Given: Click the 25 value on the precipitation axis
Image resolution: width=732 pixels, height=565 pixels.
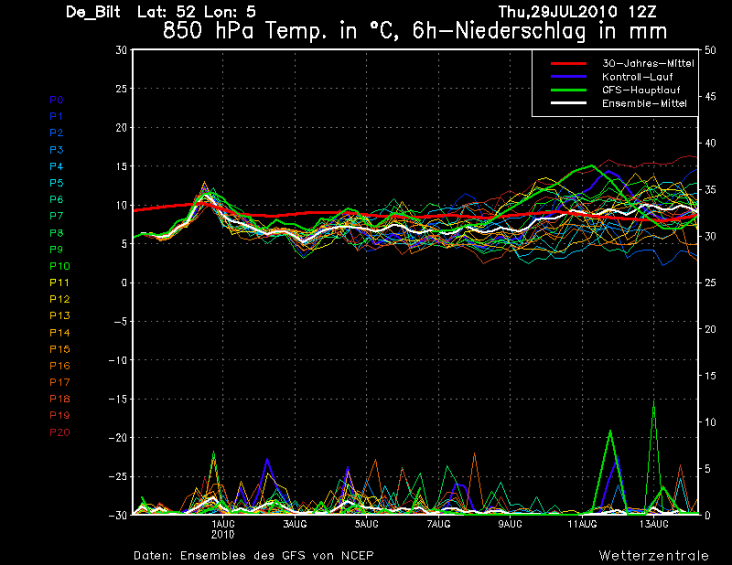Looking at the screenshot, I should pyautogui.click(x=710, y=282).
